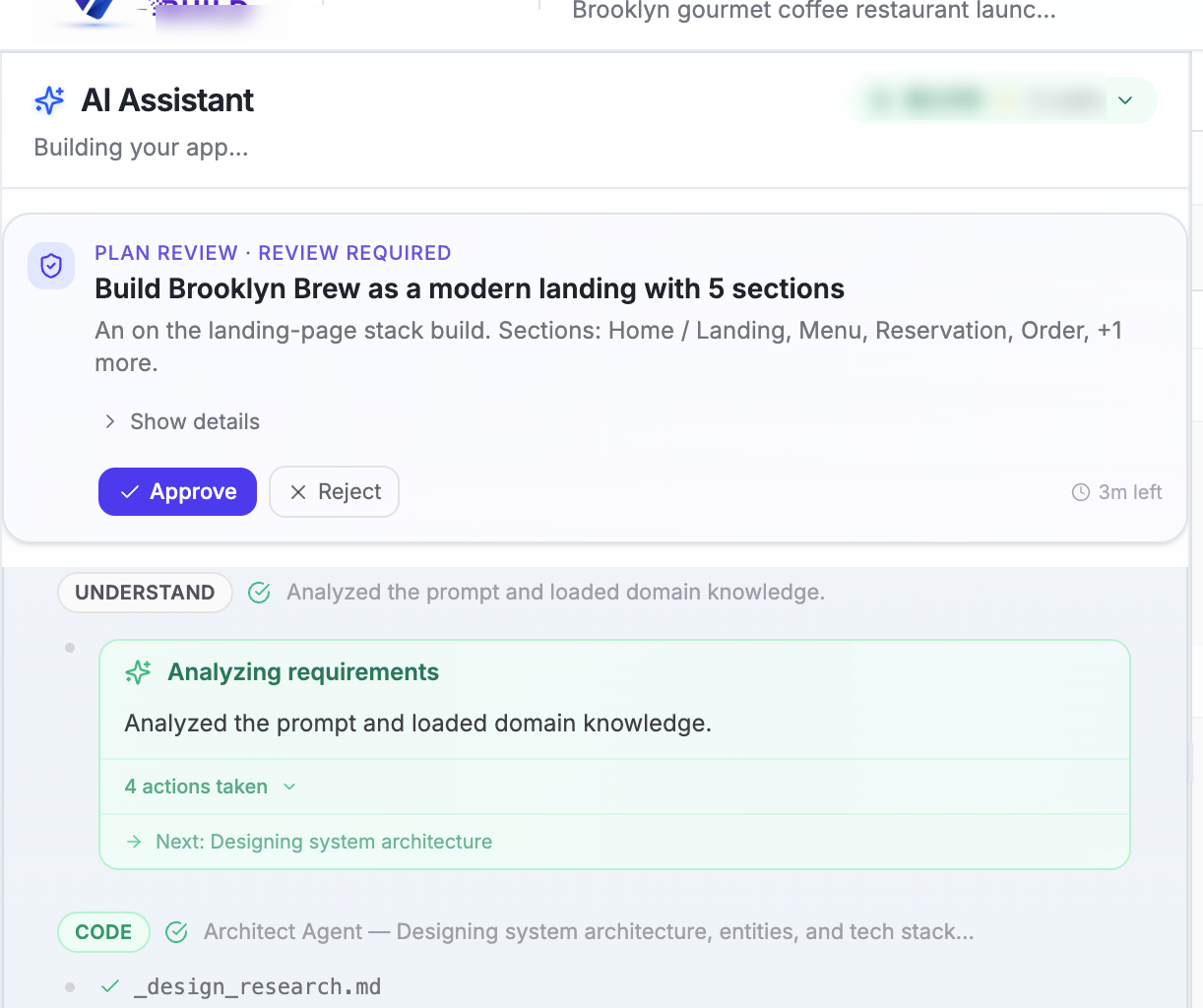1203x1008 pixels.
Task: Click the PLAN REVIEW · REVIEW REQUIRED label
Action: [273, 253]
